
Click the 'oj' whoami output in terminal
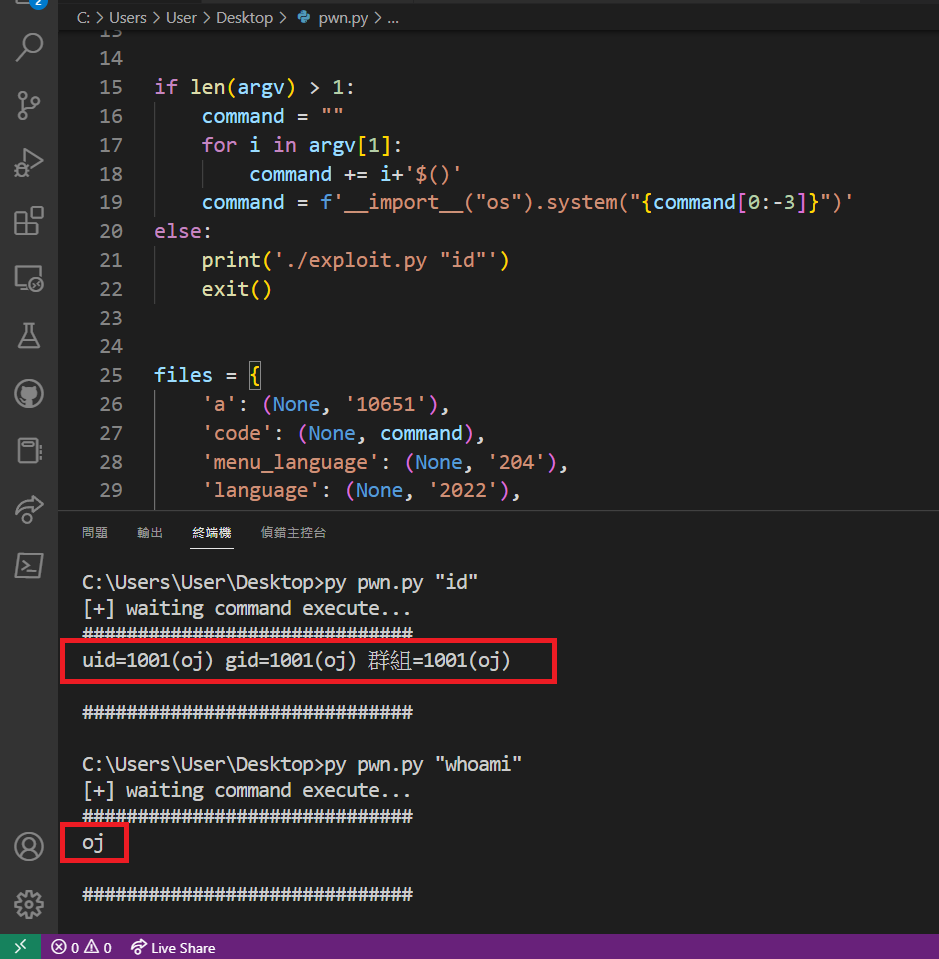(93, 843)
